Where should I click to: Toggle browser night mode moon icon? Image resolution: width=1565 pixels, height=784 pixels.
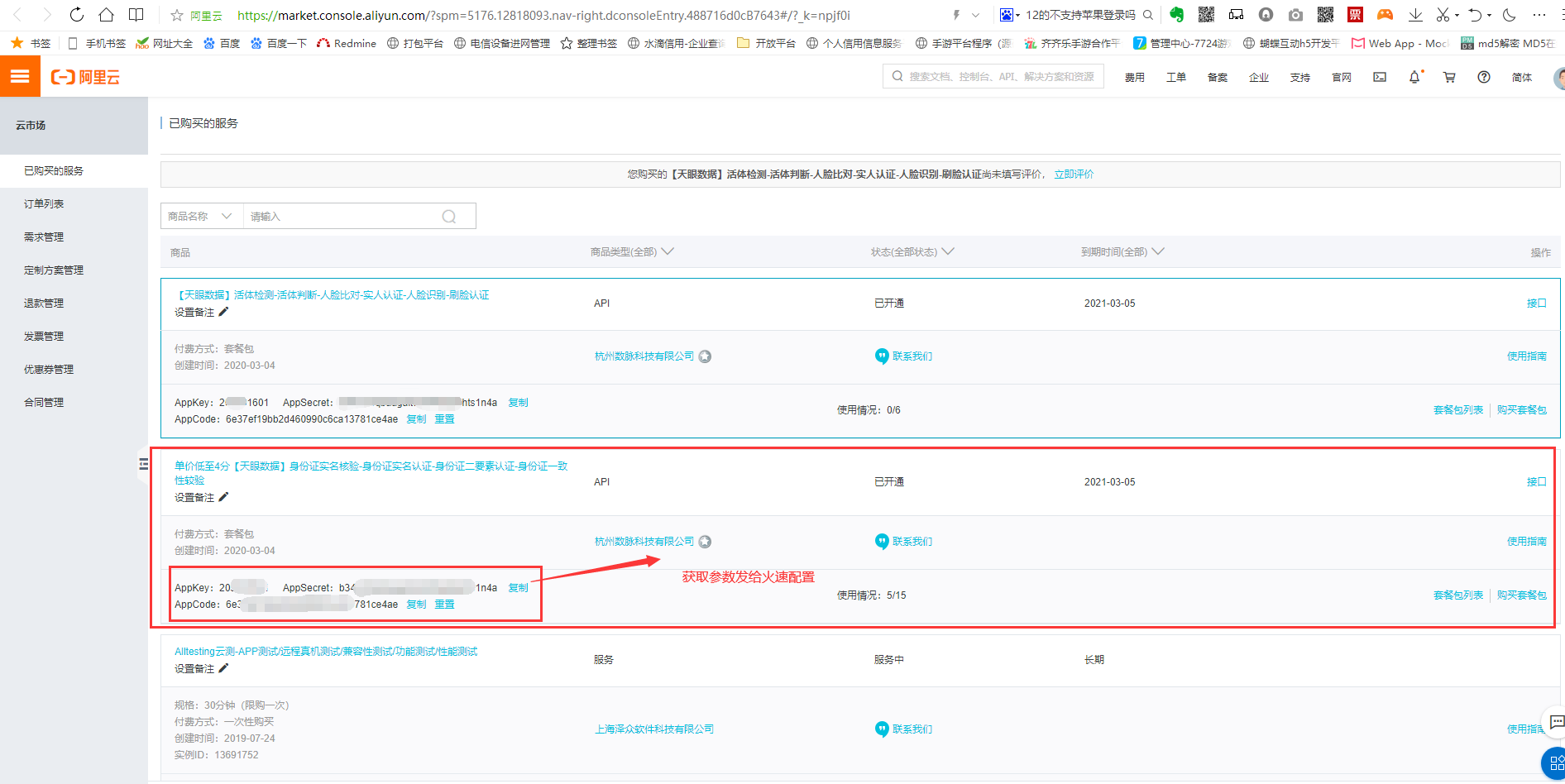tap(1510, 15)
